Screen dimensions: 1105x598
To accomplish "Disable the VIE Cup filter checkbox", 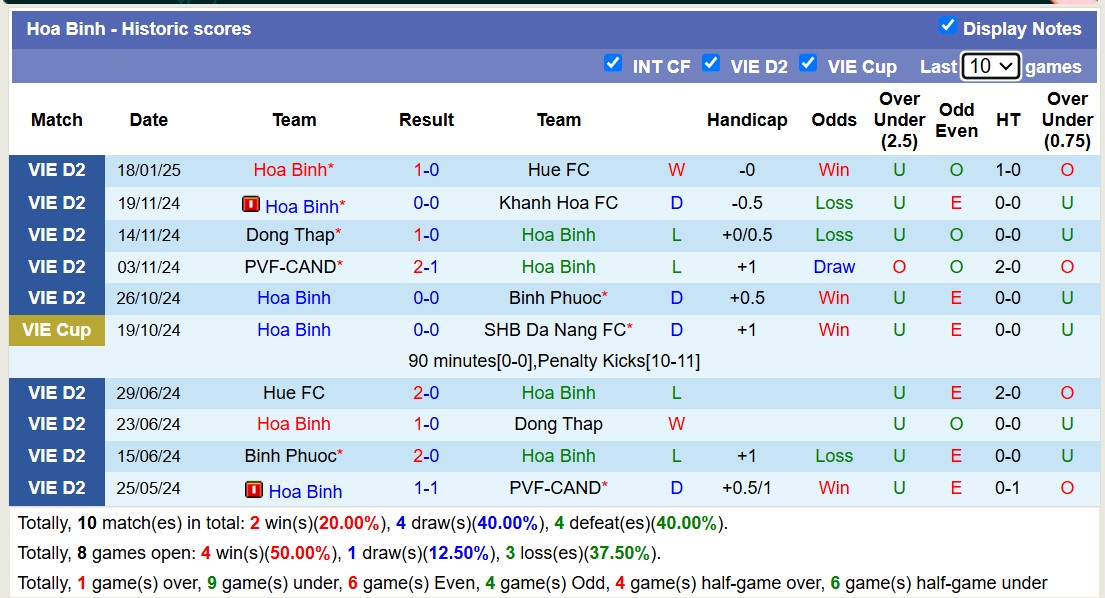I will click(x=809, y=63).
